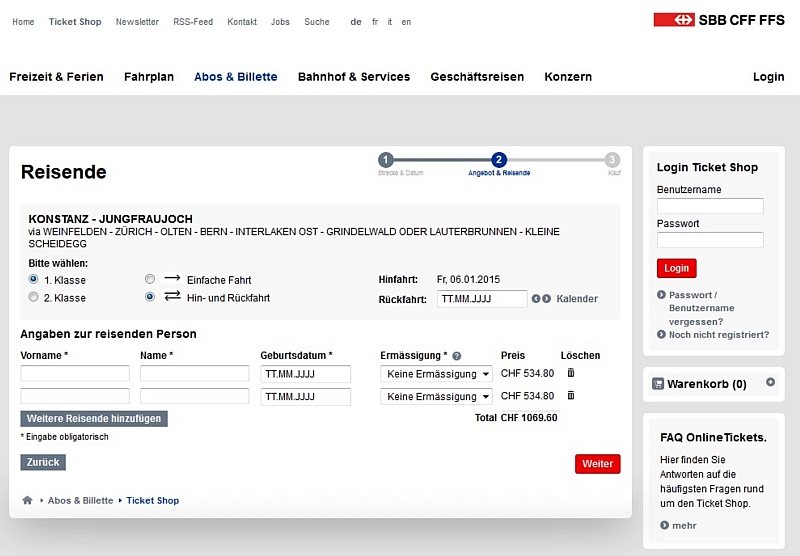
Task: Switch language to de
Action: point(356,22)
